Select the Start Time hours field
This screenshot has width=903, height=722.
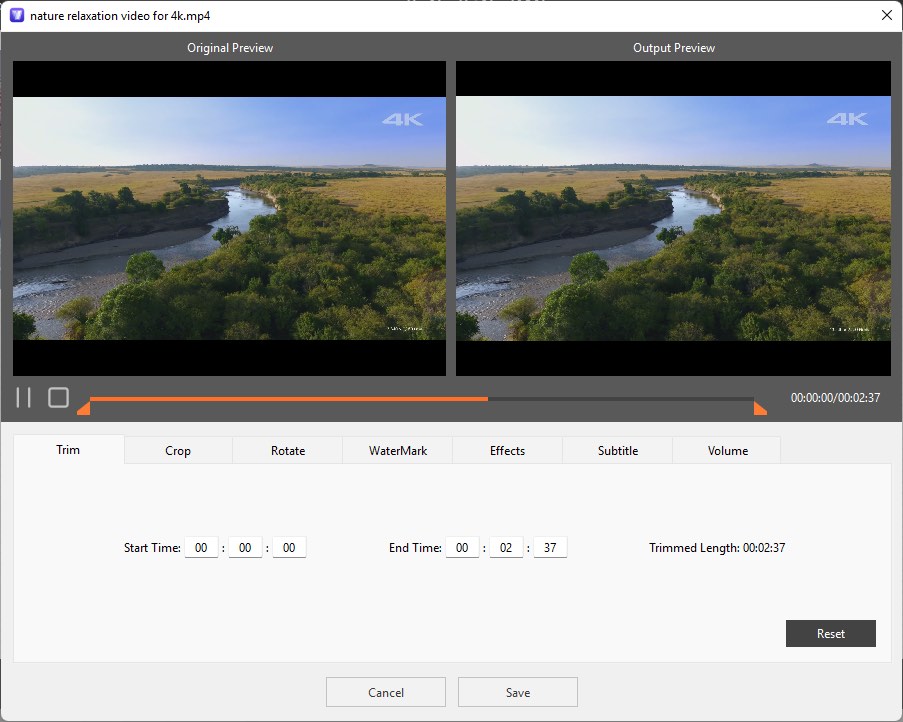pos(201,547)
